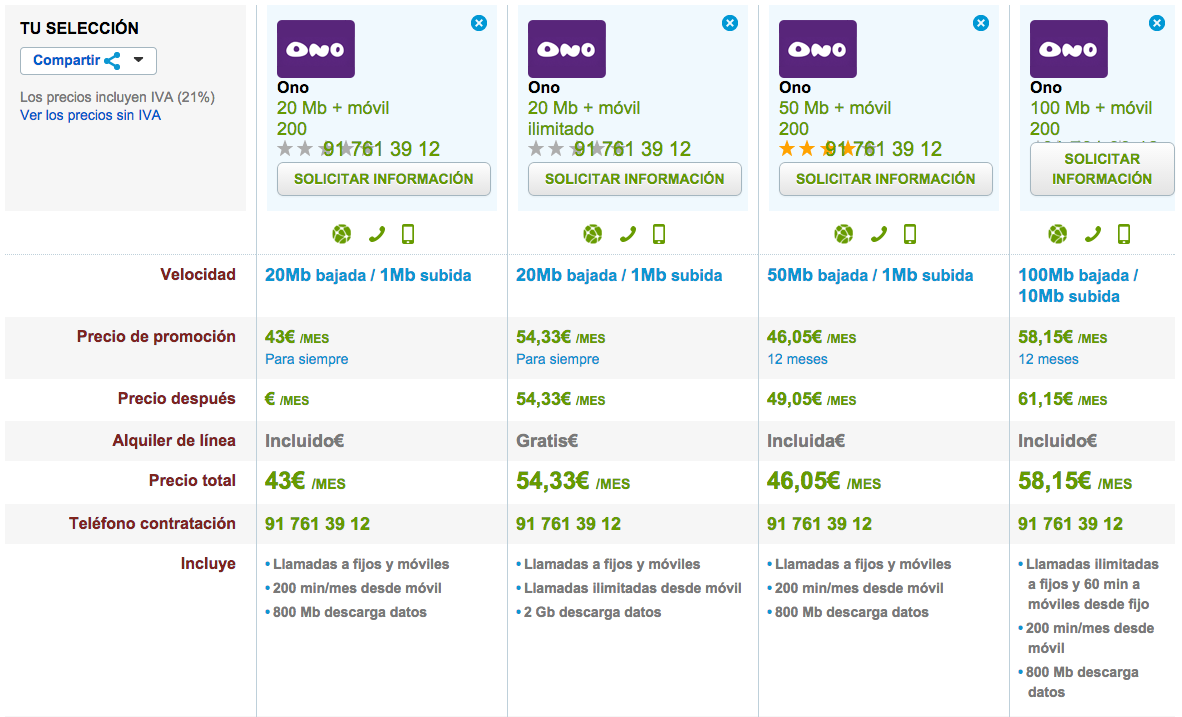
Task: Open the Ono logo of the 100 Mb + móvil 200 plan
Action: pyautogui.click(x=1069, y=49)
